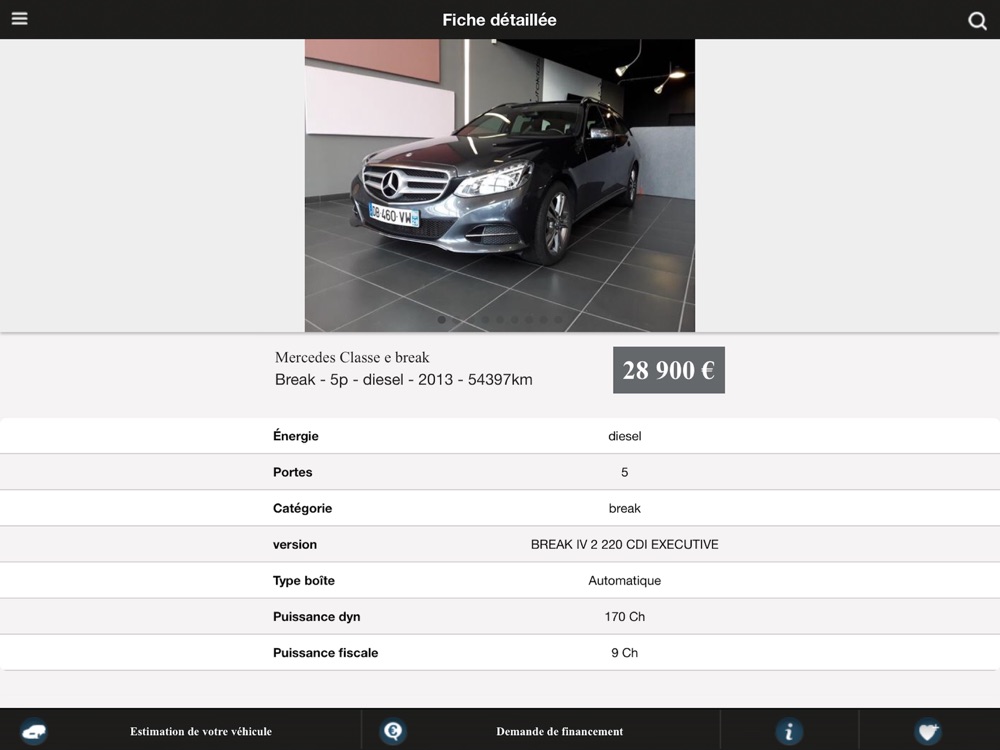Tap the search magnifier icon
The height and width of the screenshot is (750, 1000).
(977, 21)
